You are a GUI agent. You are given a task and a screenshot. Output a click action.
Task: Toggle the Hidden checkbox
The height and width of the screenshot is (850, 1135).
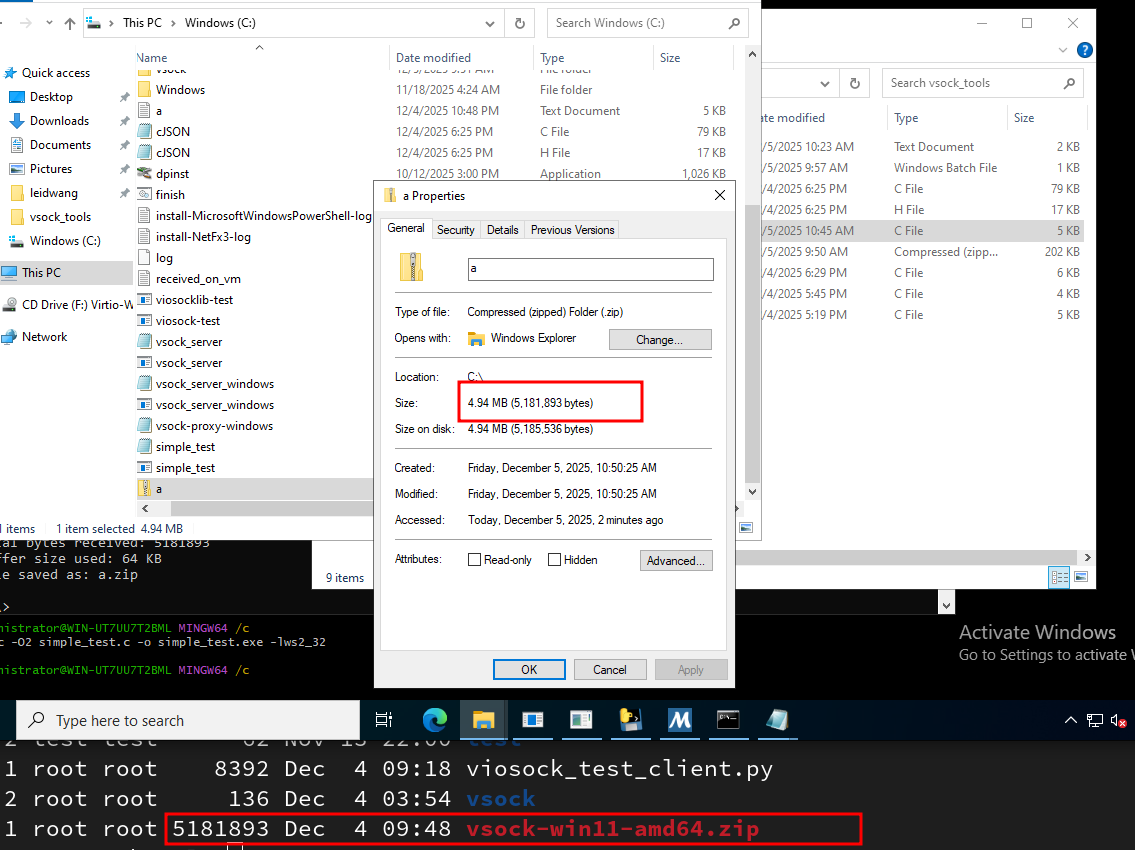click(554, 560)
